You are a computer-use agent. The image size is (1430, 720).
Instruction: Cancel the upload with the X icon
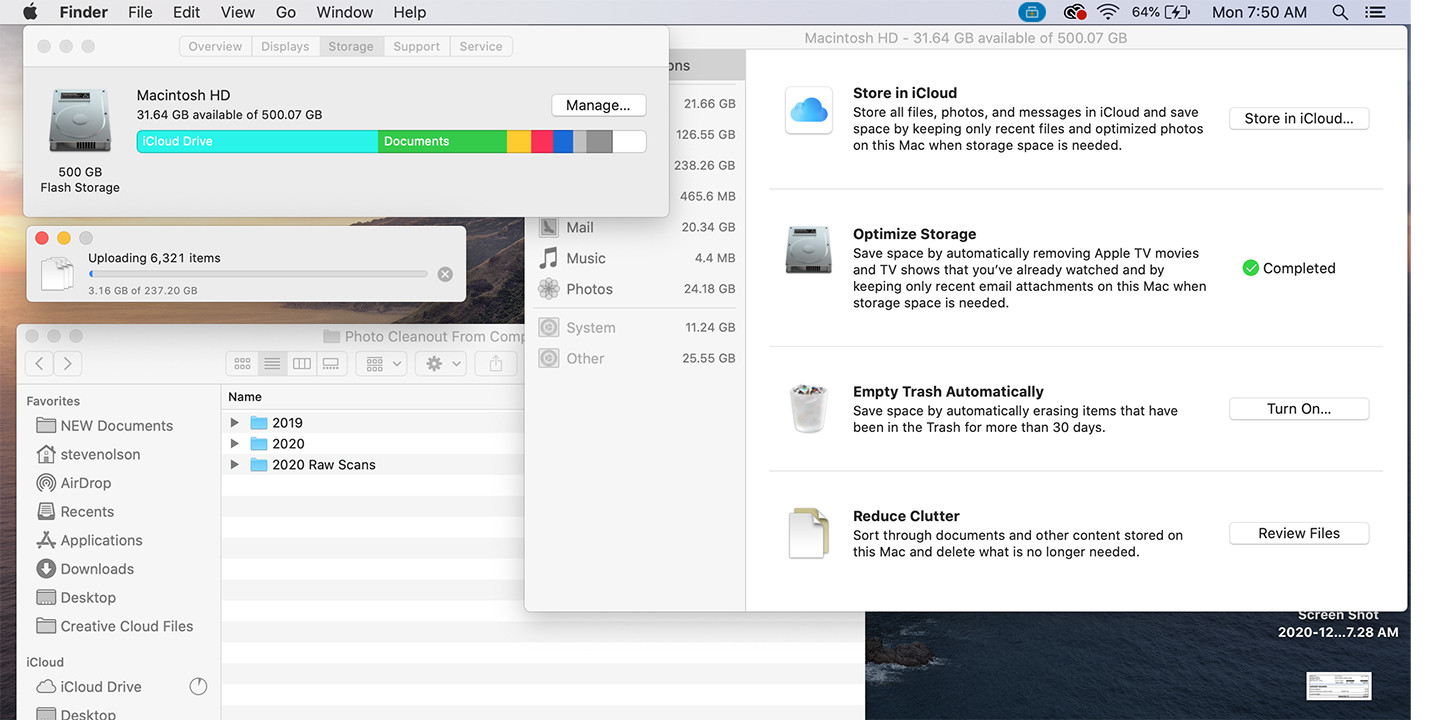click(x=445, y=274)
